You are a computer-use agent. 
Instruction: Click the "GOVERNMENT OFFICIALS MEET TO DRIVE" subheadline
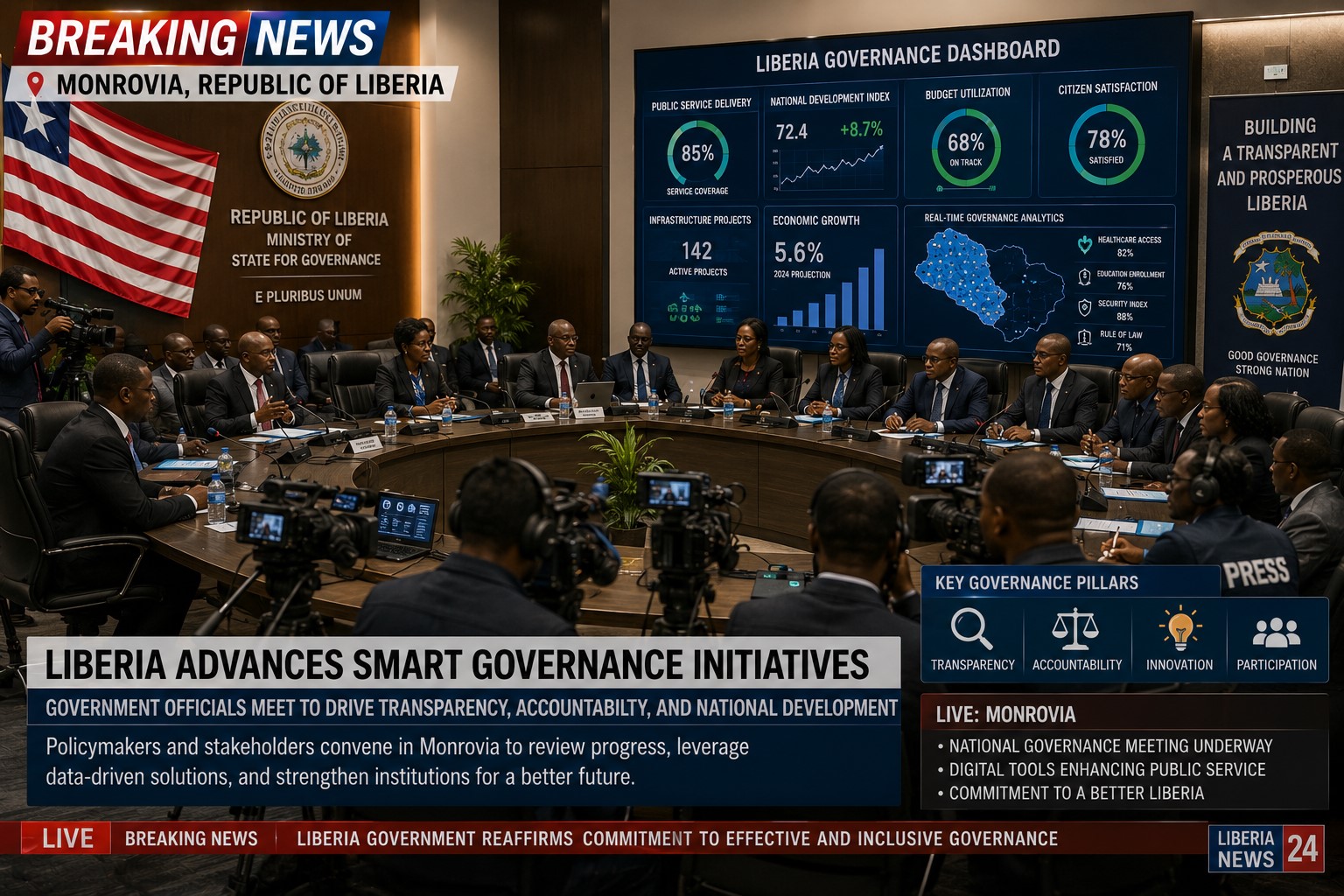(471, 708)
